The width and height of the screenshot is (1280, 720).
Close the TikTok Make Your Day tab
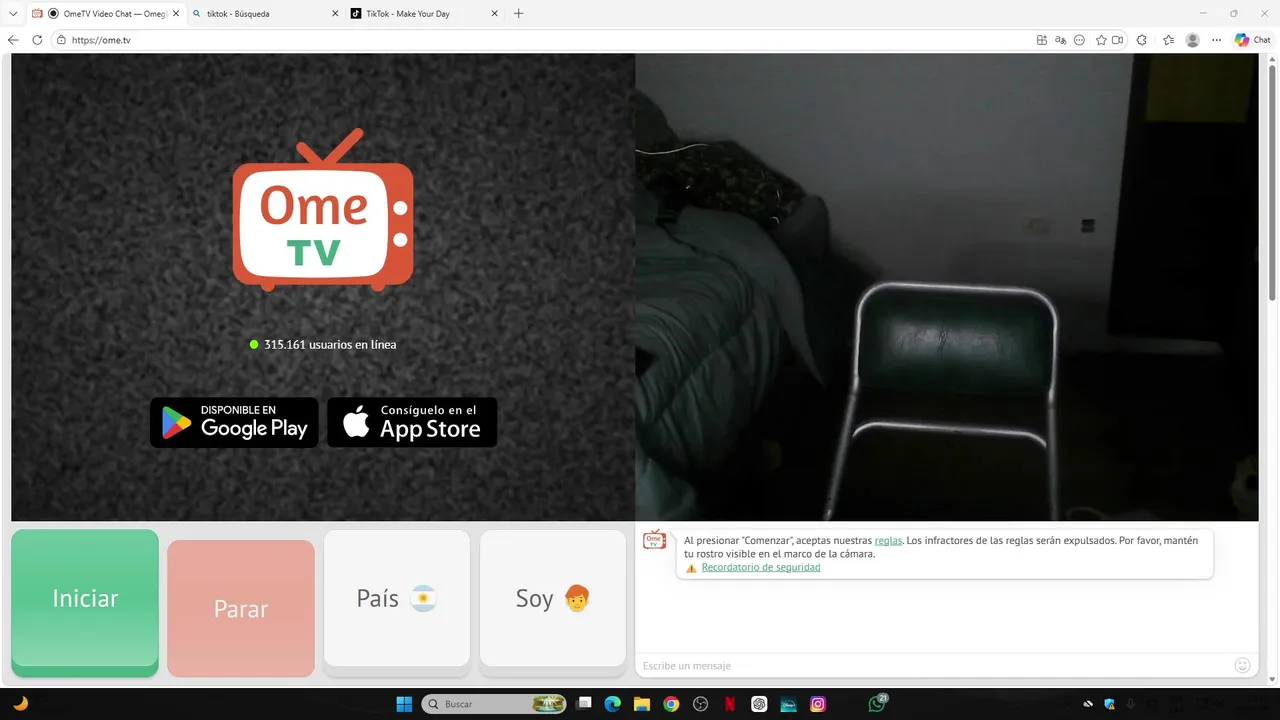(495, 14)
